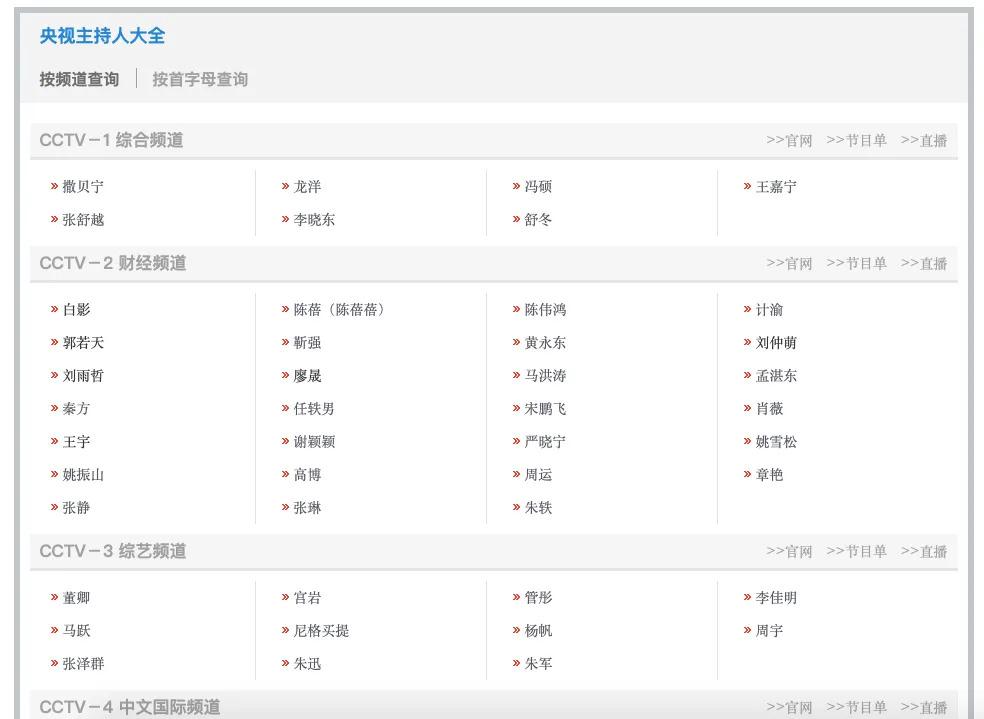
Task: View profile of 秦方
Action: (x=76, y=408)
